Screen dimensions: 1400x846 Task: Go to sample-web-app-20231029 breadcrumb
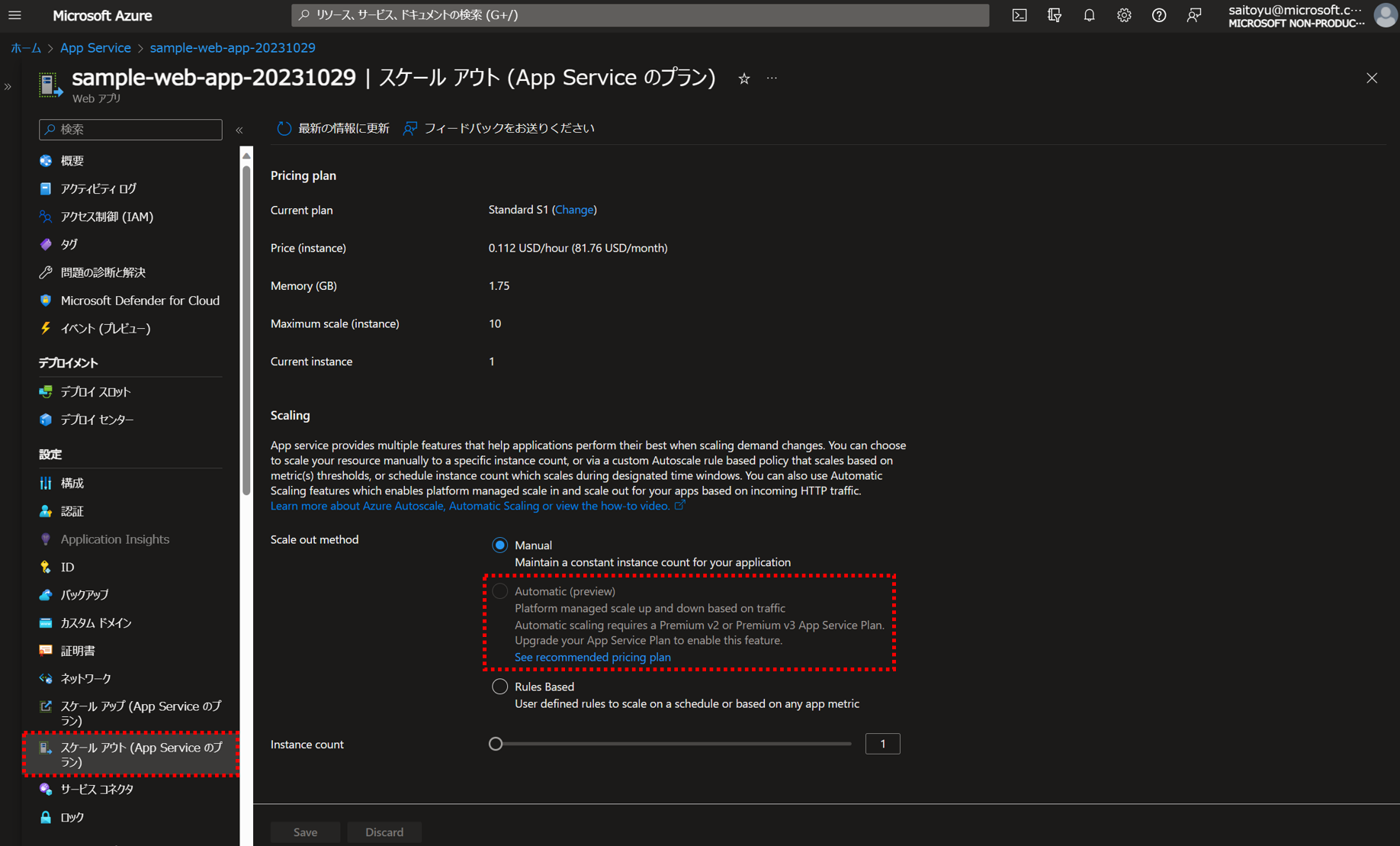coord(233,47)
